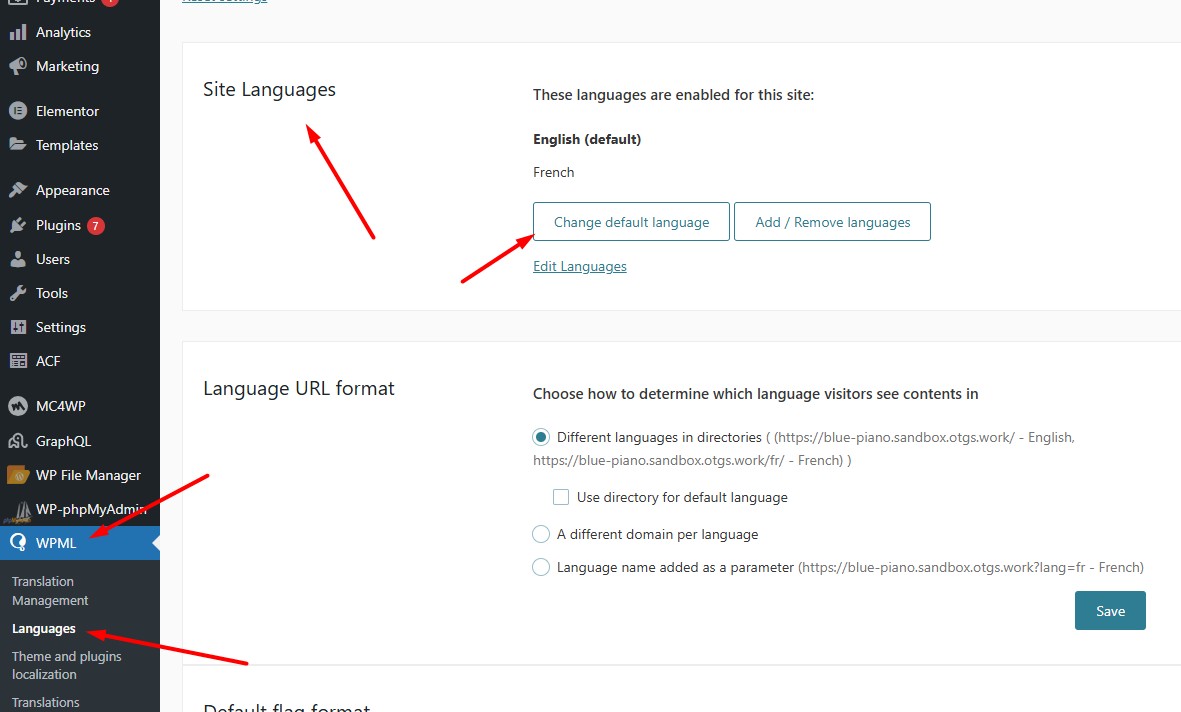Click the GraphQL logo icon
Screen dimensions: 1181x712
[18, 441]
